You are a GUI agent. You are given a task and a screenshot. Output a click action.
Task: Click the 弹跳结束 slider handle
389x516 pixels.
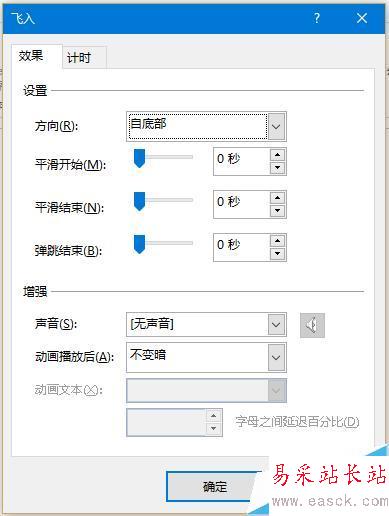coord(139,244)
